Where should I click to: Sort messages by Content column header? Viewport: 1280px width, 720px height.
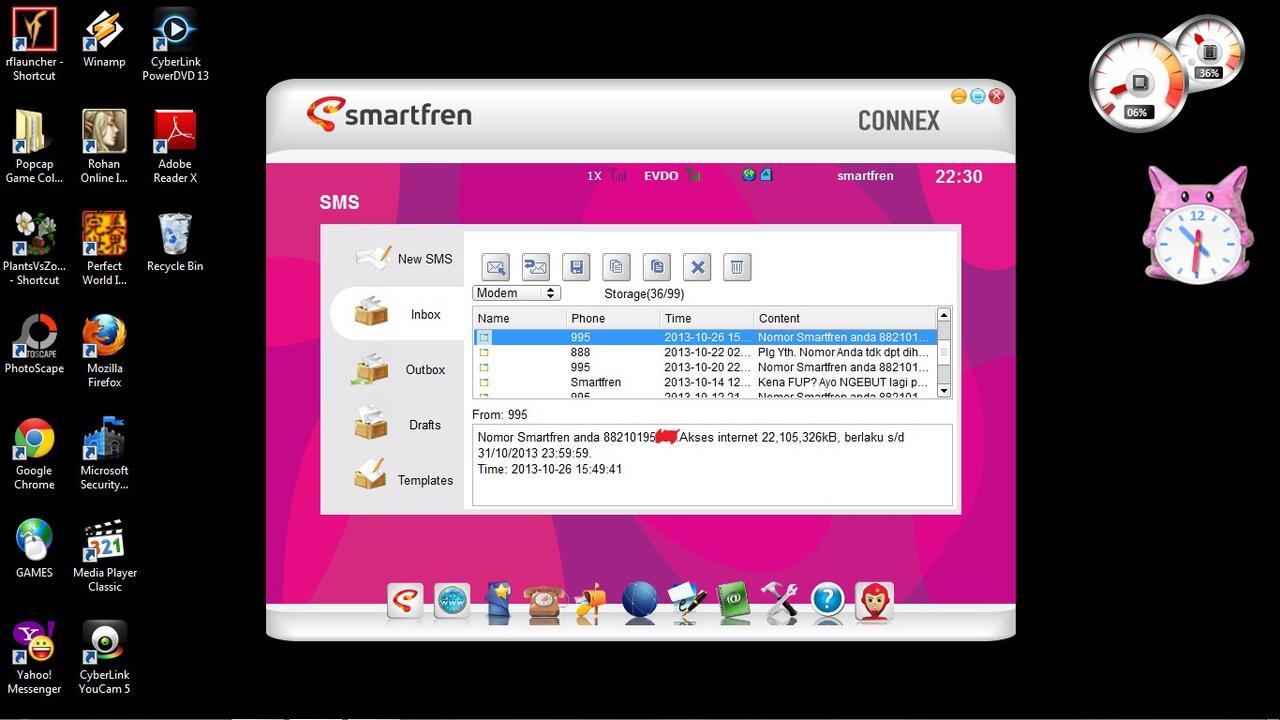[844, 318]
